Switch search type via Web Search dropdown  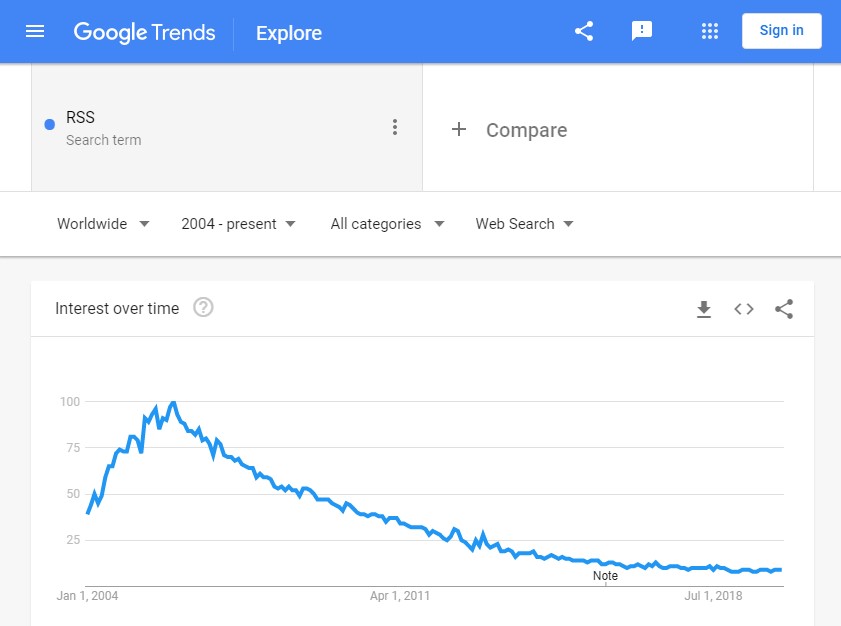pos(524,224)
